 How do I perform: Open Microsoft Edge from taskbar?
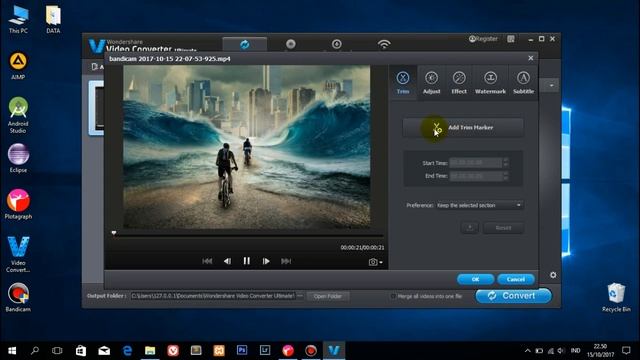[127, 351]
